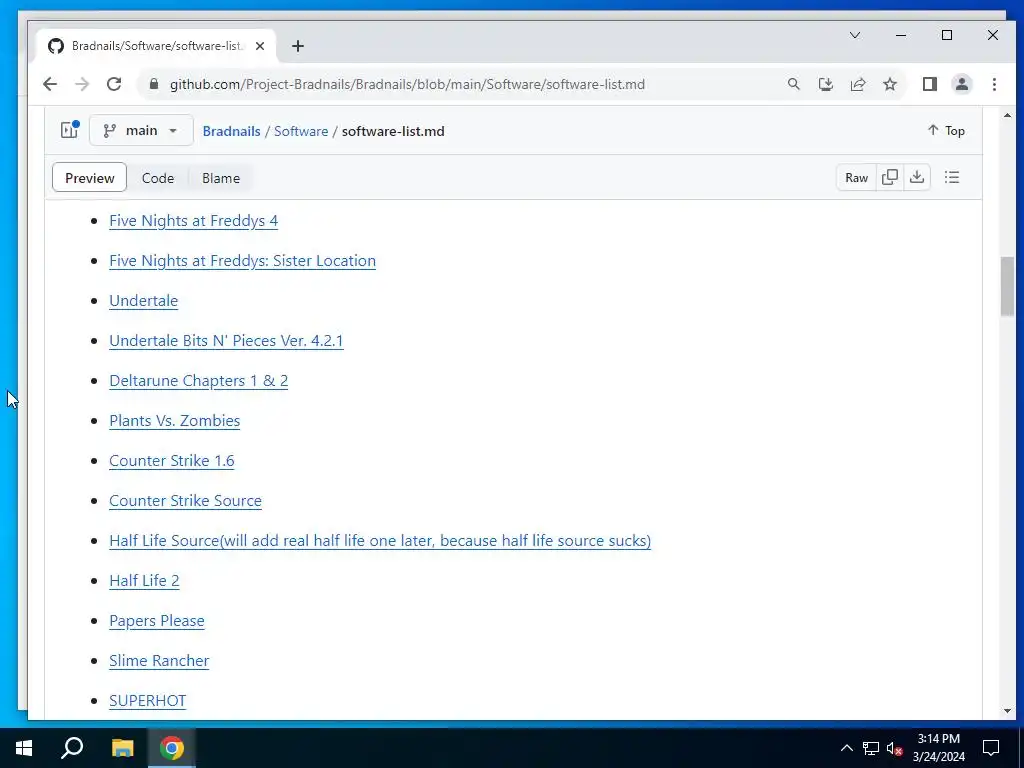Copy raw file contents icon
This screenshot has width=1024, height=768.
(x=889, y=178)
